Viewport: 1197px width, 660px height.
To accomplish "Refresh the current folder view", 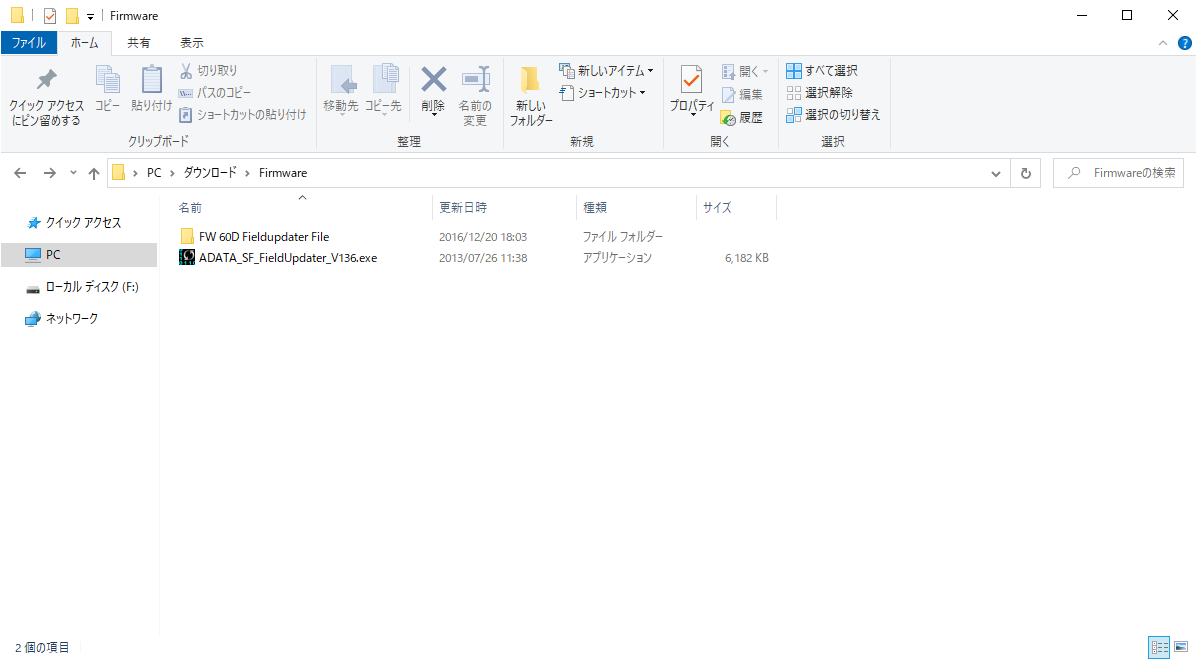I will pyautogui.click(x=1025, y=174).
